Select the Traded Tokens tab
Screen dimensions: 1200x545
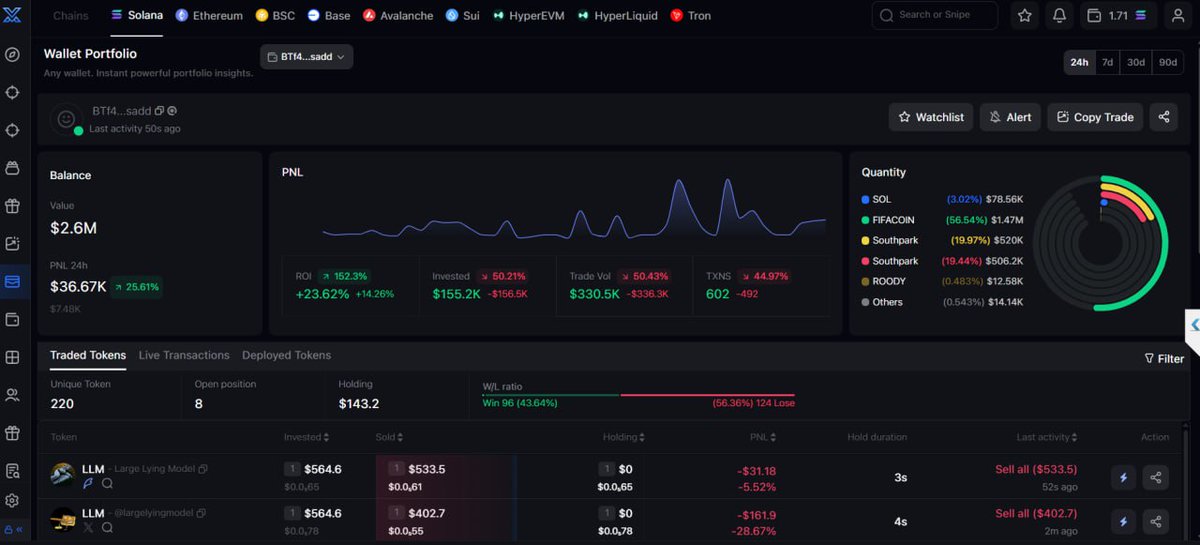point(88,355)
